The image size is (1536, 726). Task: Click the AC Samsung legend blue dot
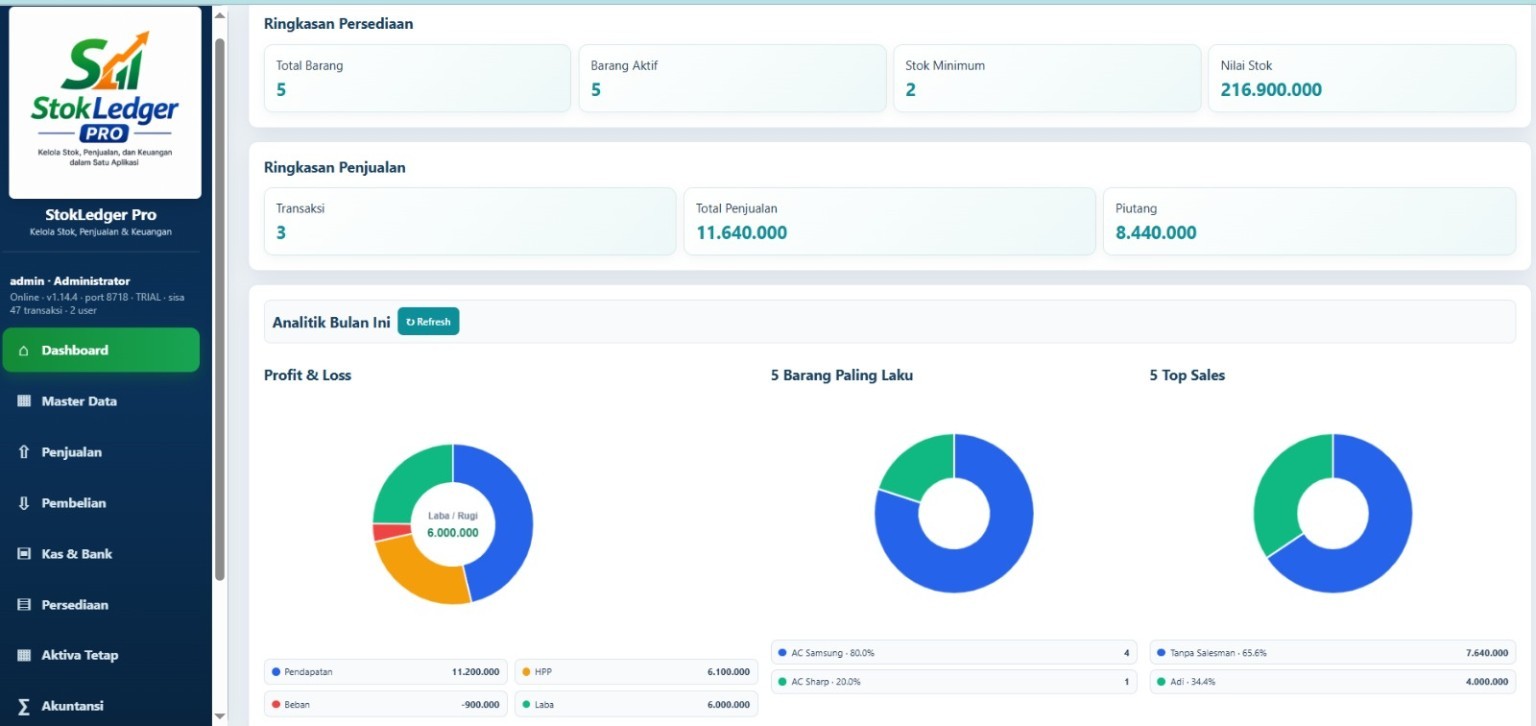tap(783, 653)
